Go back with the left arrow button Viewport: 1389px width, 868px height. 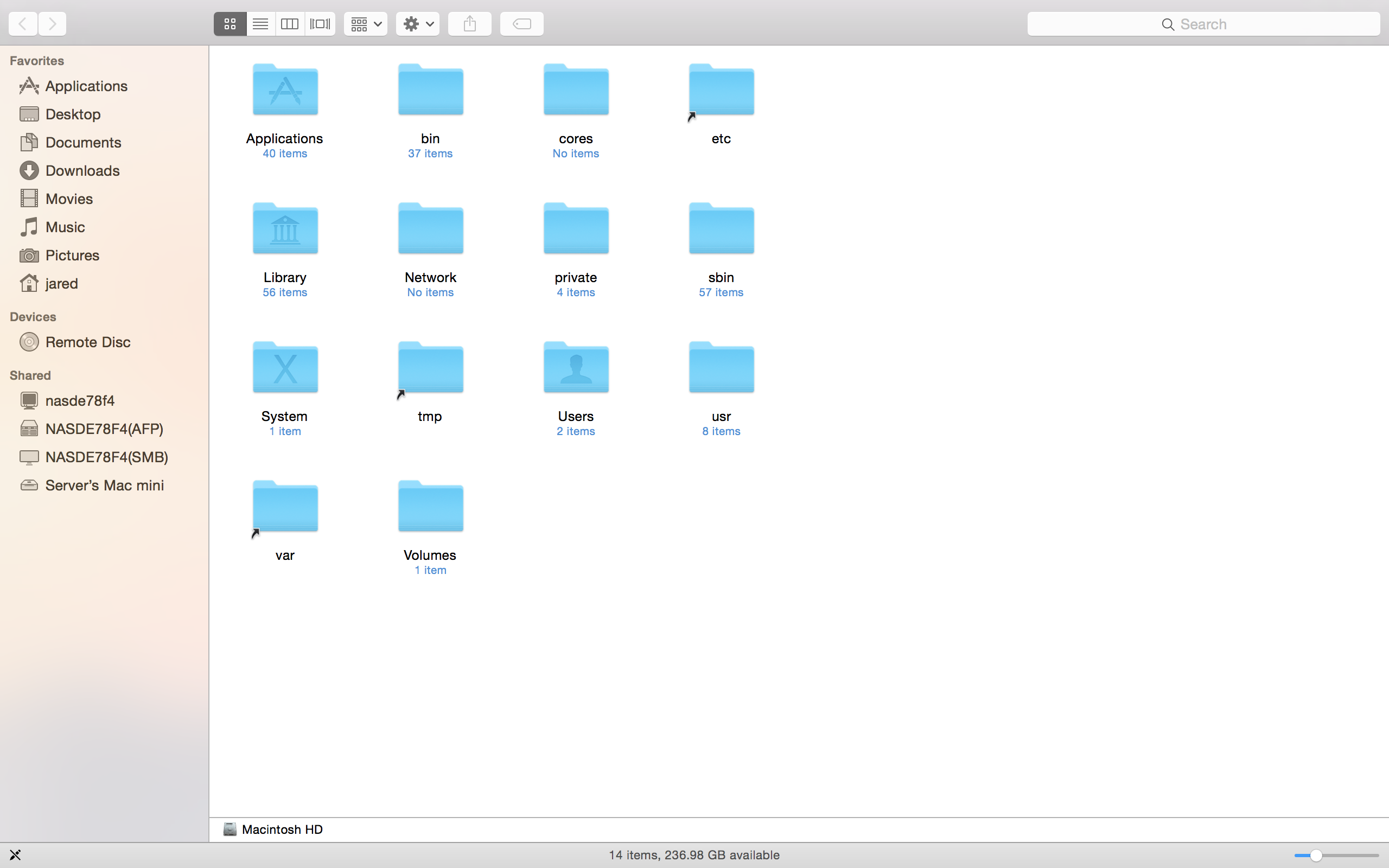[x=23, y=23]
